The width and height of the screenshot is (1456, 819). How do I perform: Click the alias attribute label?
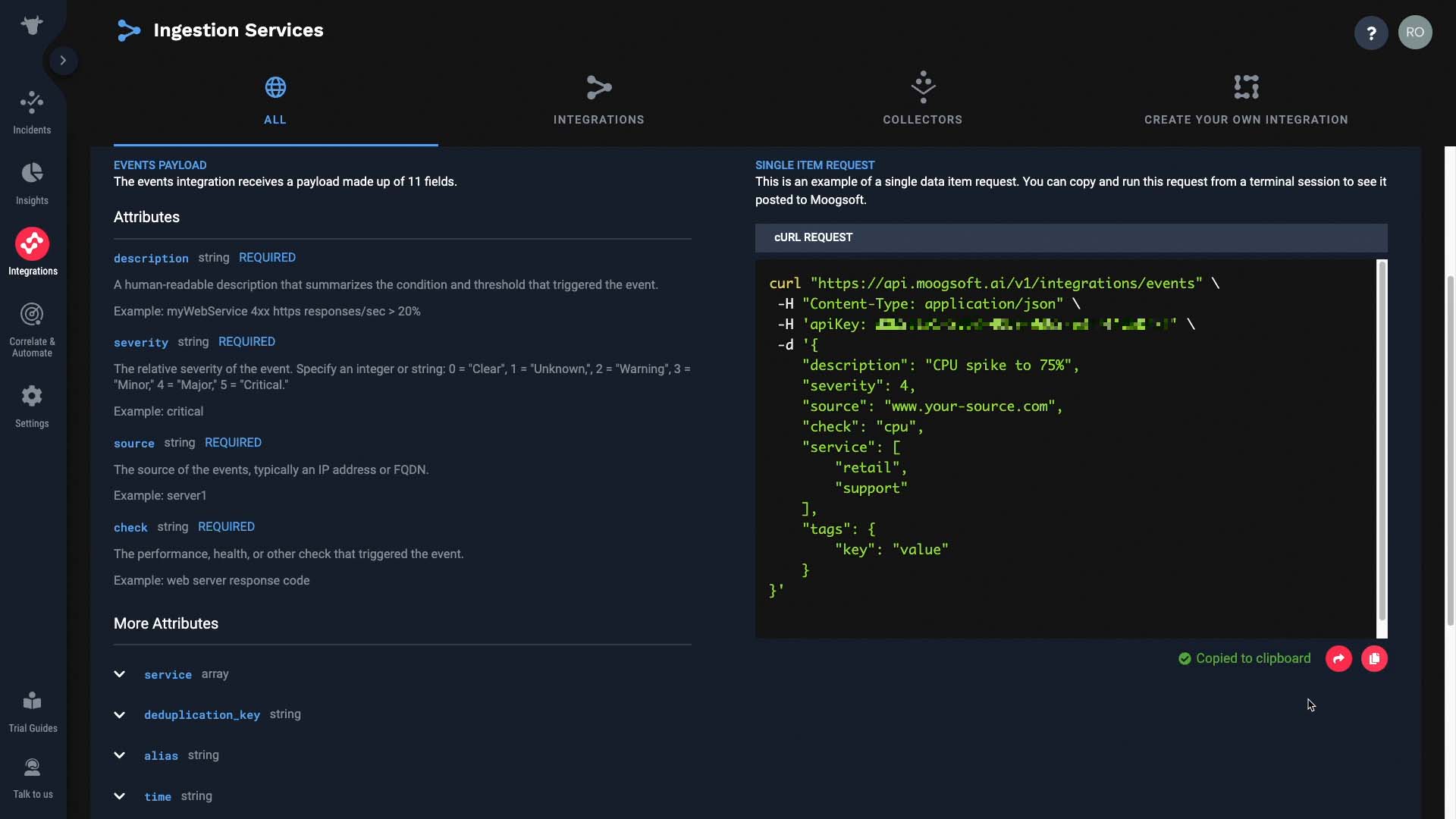pos(161,756)
